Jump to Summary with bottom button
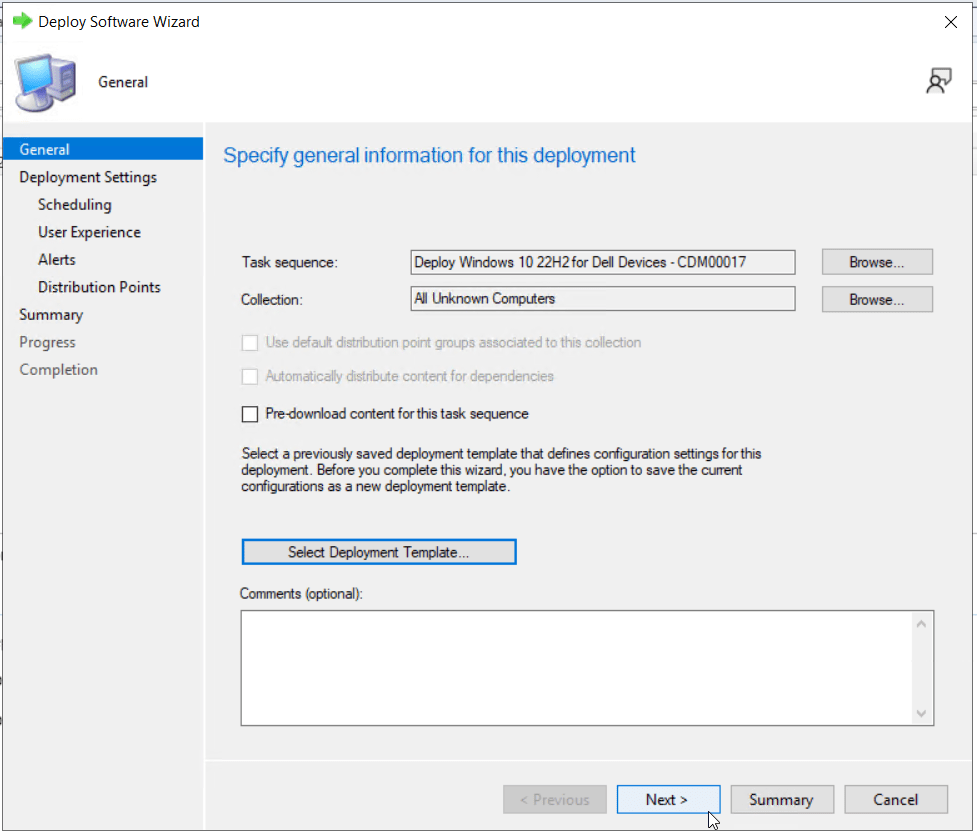 [x=780, y=800]
